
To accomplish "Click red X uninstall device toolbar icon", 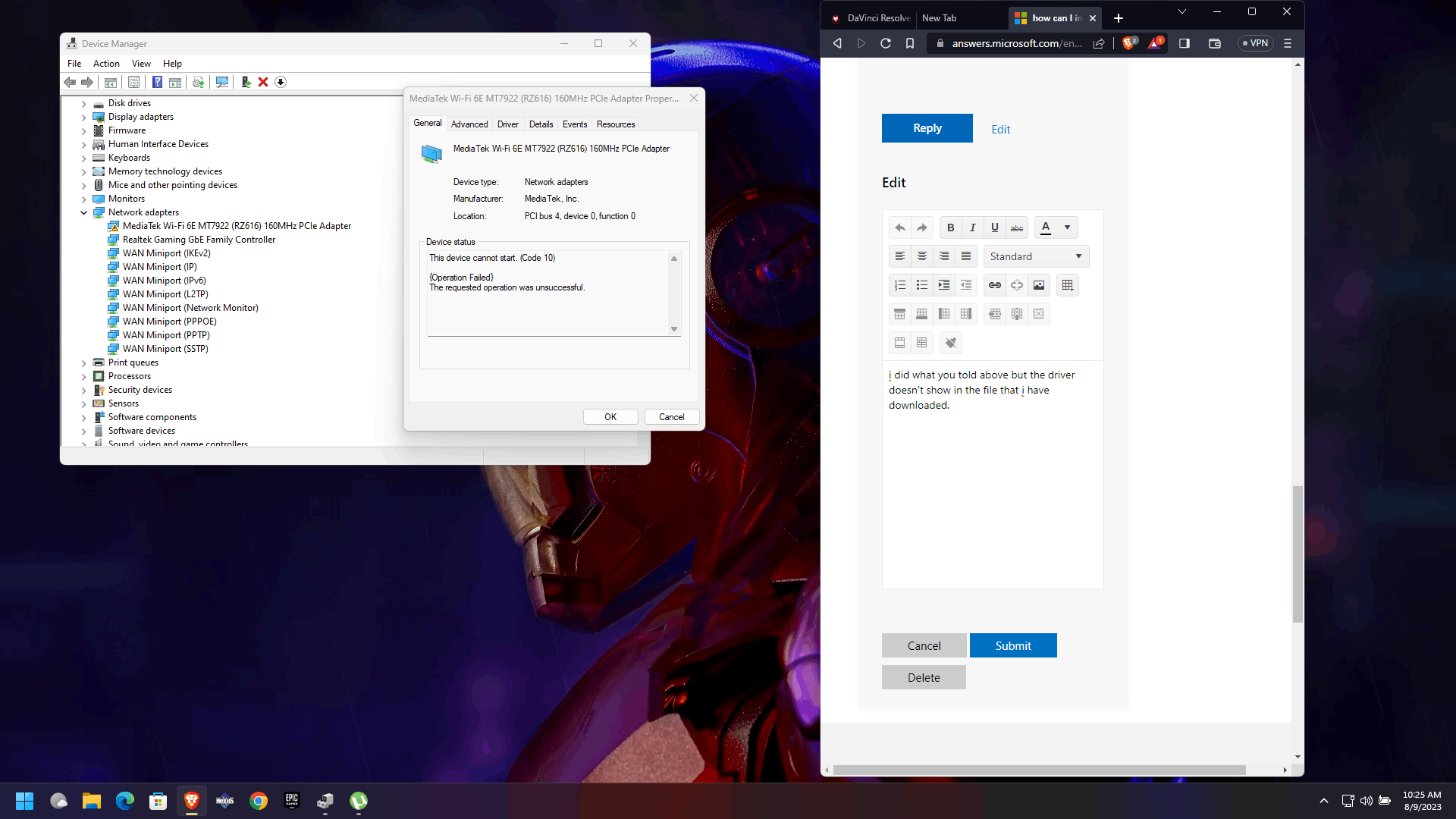I will (x=263, y=82).
